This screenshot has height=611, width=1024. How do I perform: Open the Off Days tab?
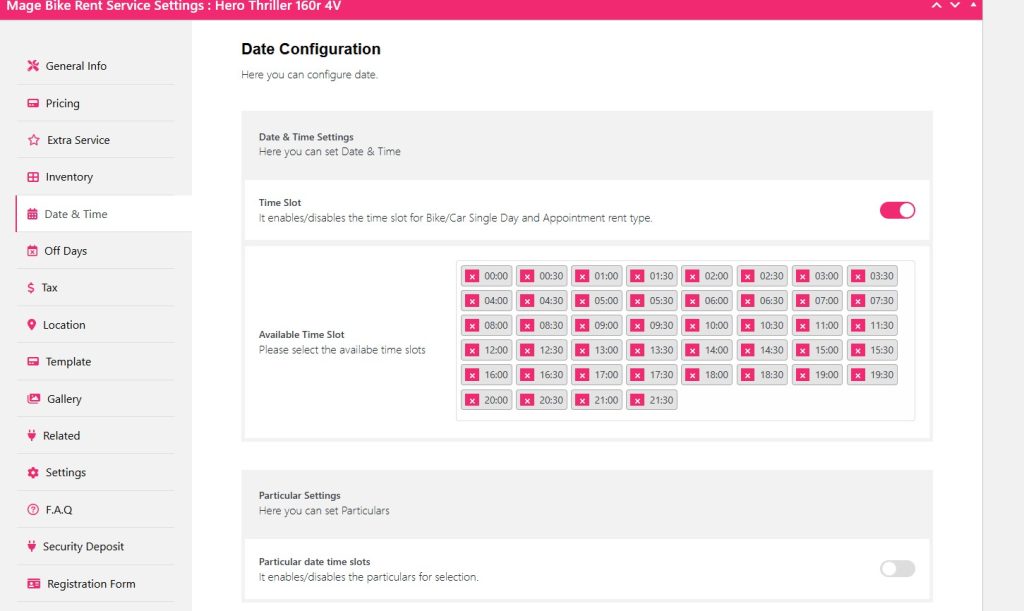pyautogui.click(x=65, y=251)
